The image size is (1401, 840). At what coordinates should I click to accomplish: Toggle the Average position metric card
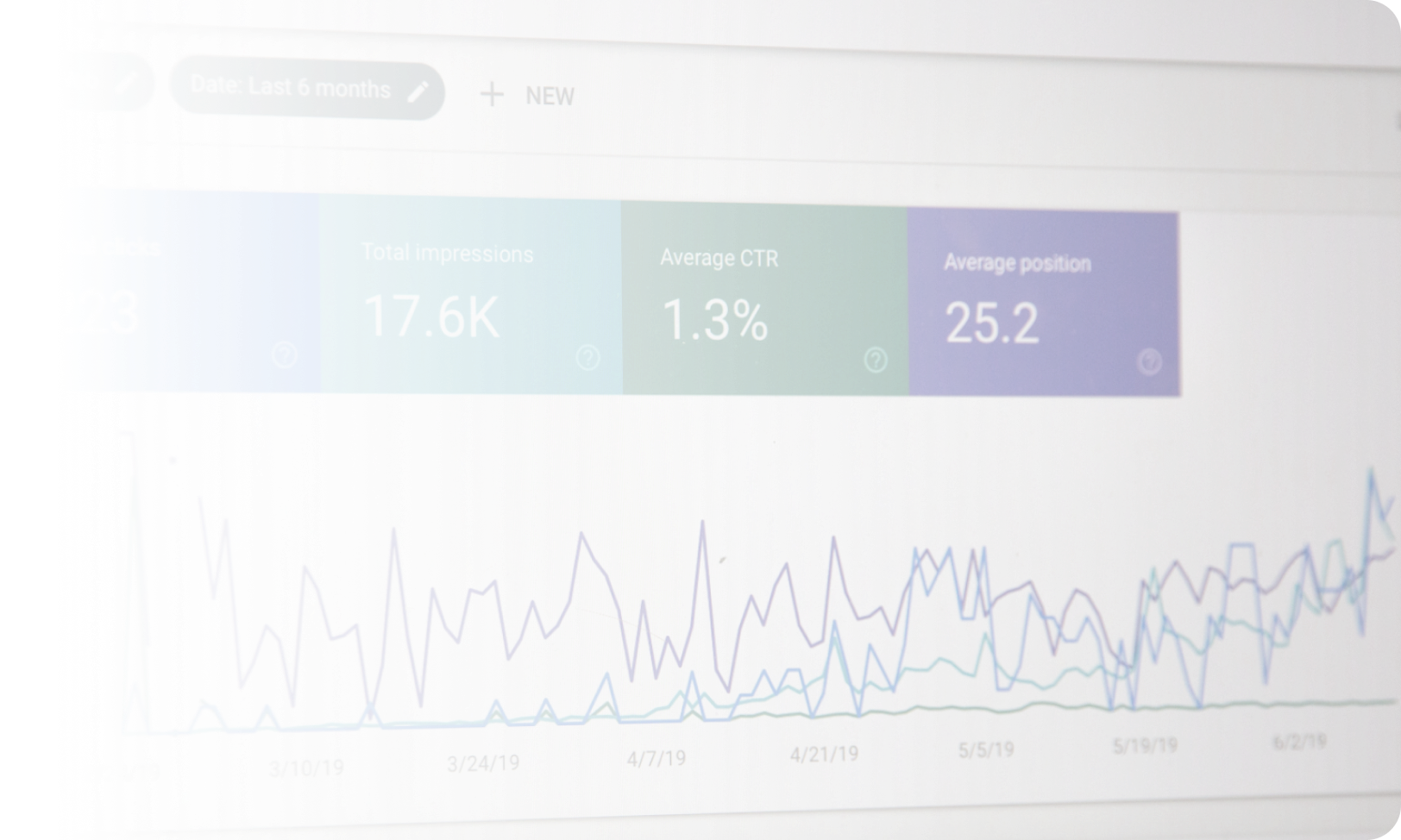pyautogui.click(x=1044, y=304)
